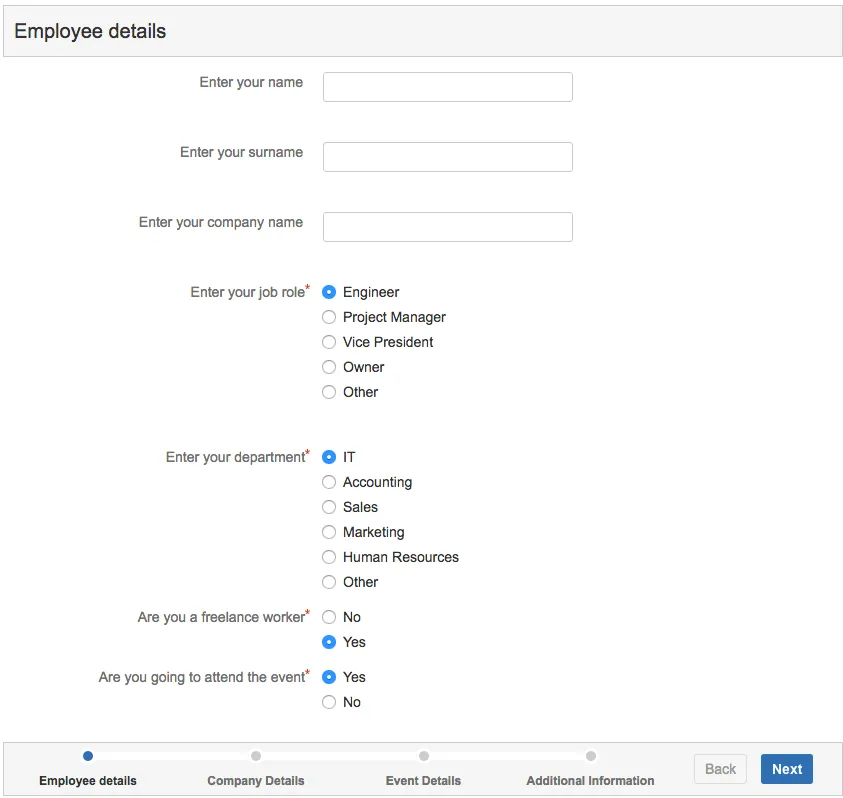
Task: Click the 'Enter your company name' field
Action: click(447, 227)
